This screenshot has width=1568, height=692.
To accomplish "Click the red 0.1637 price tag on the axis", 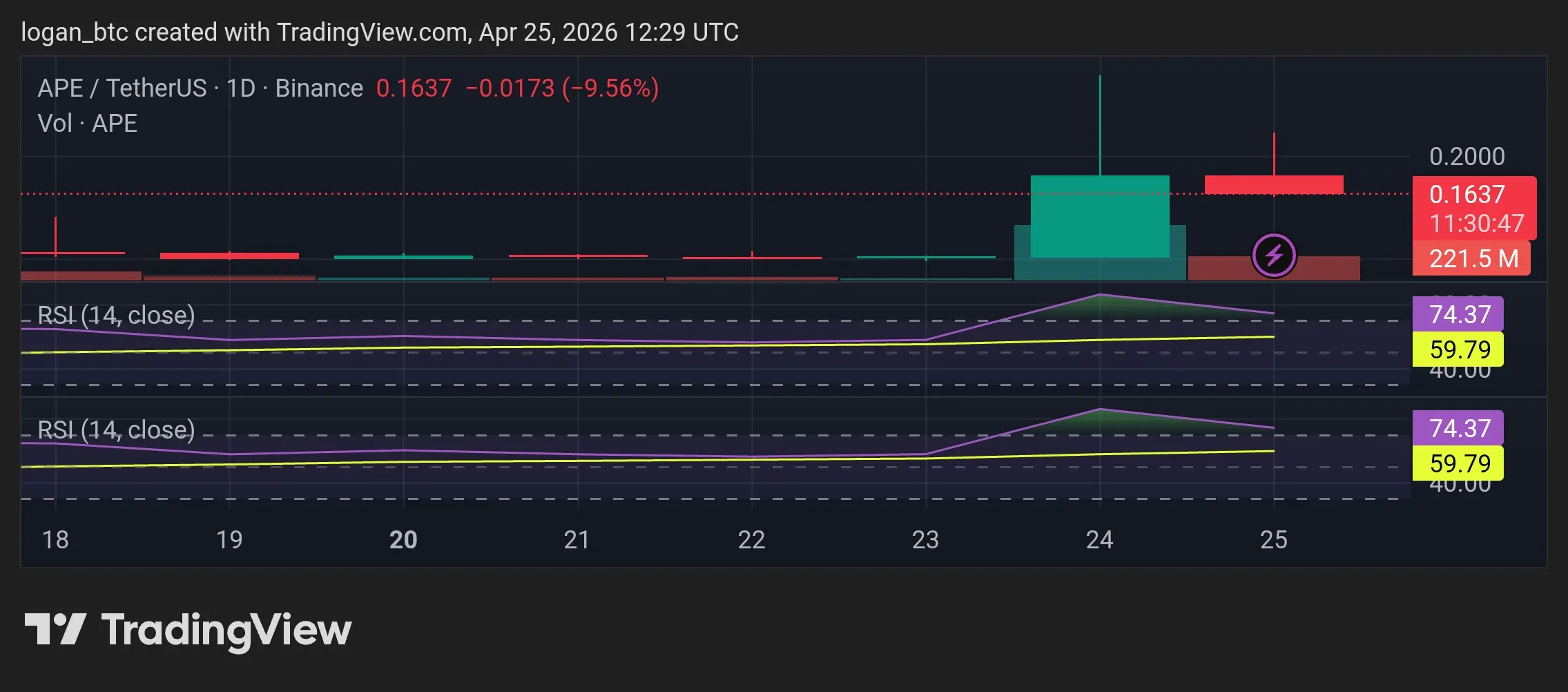I will point(1467,195).
